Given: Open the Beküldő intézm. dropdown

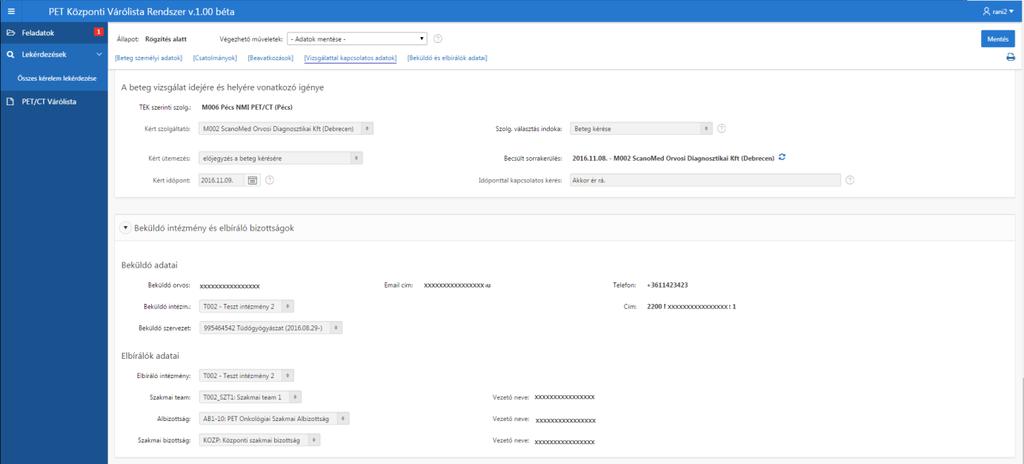Looking at the screenshot, I should click(x=246, y=306).
